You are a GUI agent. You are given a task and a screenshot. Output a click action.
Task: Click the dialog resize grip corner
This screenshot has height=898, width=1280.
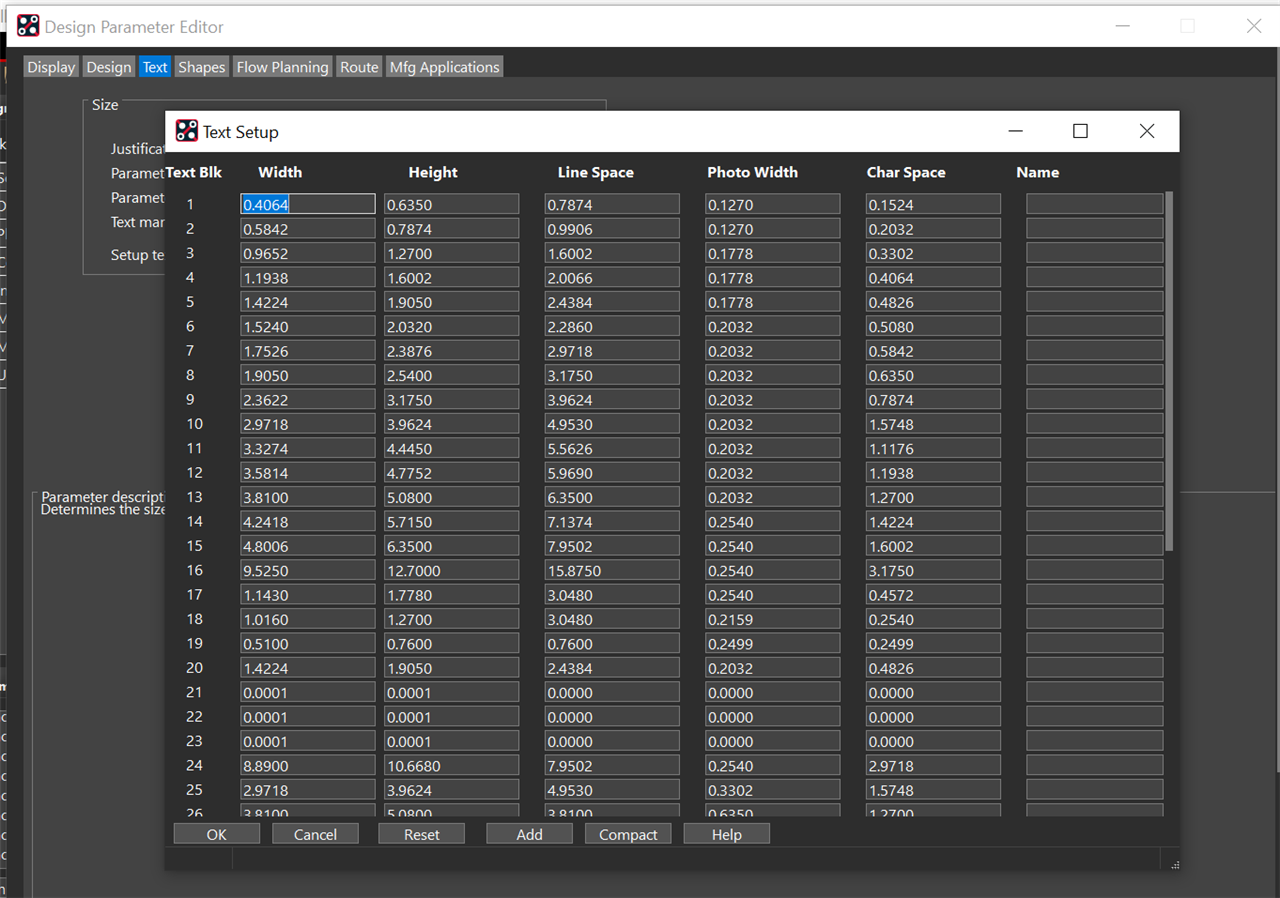pos(1175,865)
